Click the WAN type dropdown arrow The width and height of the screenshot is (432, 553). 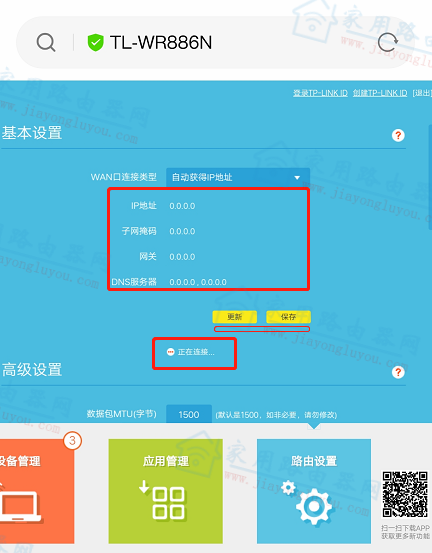pos(297,177)
